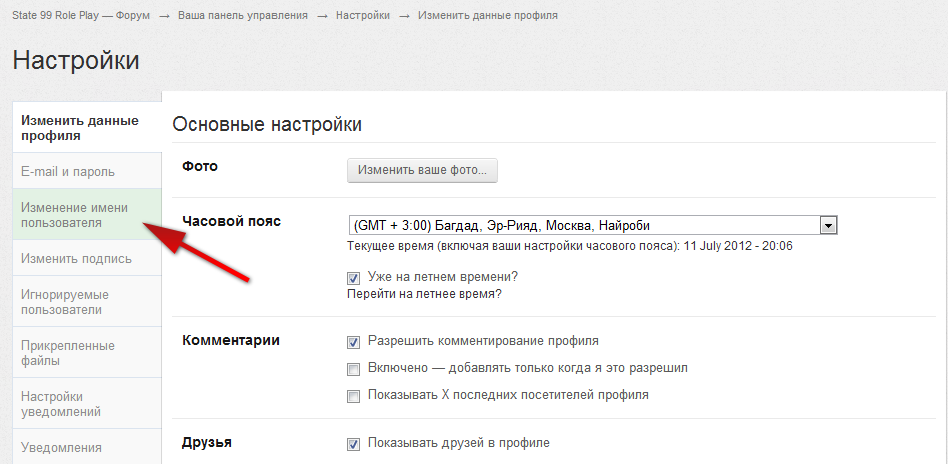Viewport: 948px width, 464px height.
Task: Open Изменение имени пользователя tab
Action: (87, 215)
